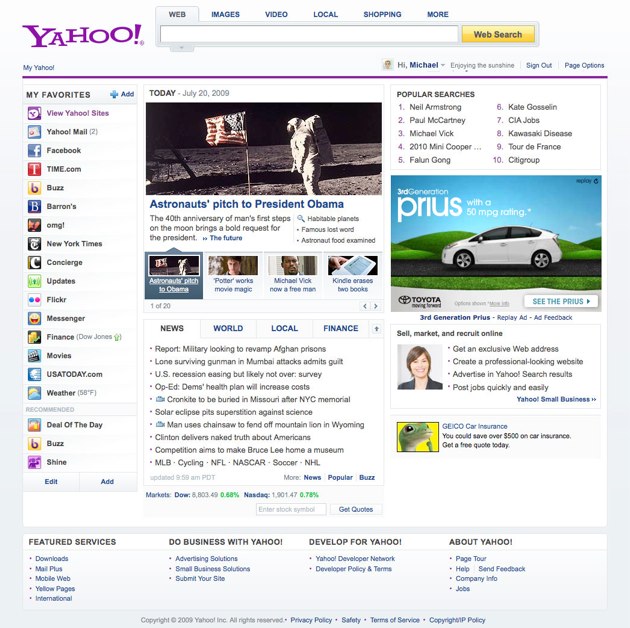The image size is (630, 628).
Task: Click the GEICO gecko image
Action: pyautogui.click(x=417, y=437)
